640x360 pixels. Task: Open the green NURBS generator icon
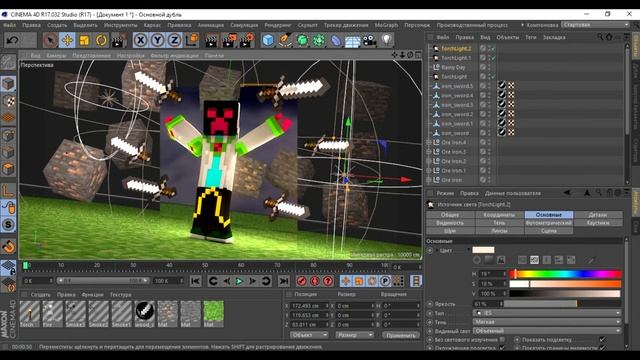point(302,40)
